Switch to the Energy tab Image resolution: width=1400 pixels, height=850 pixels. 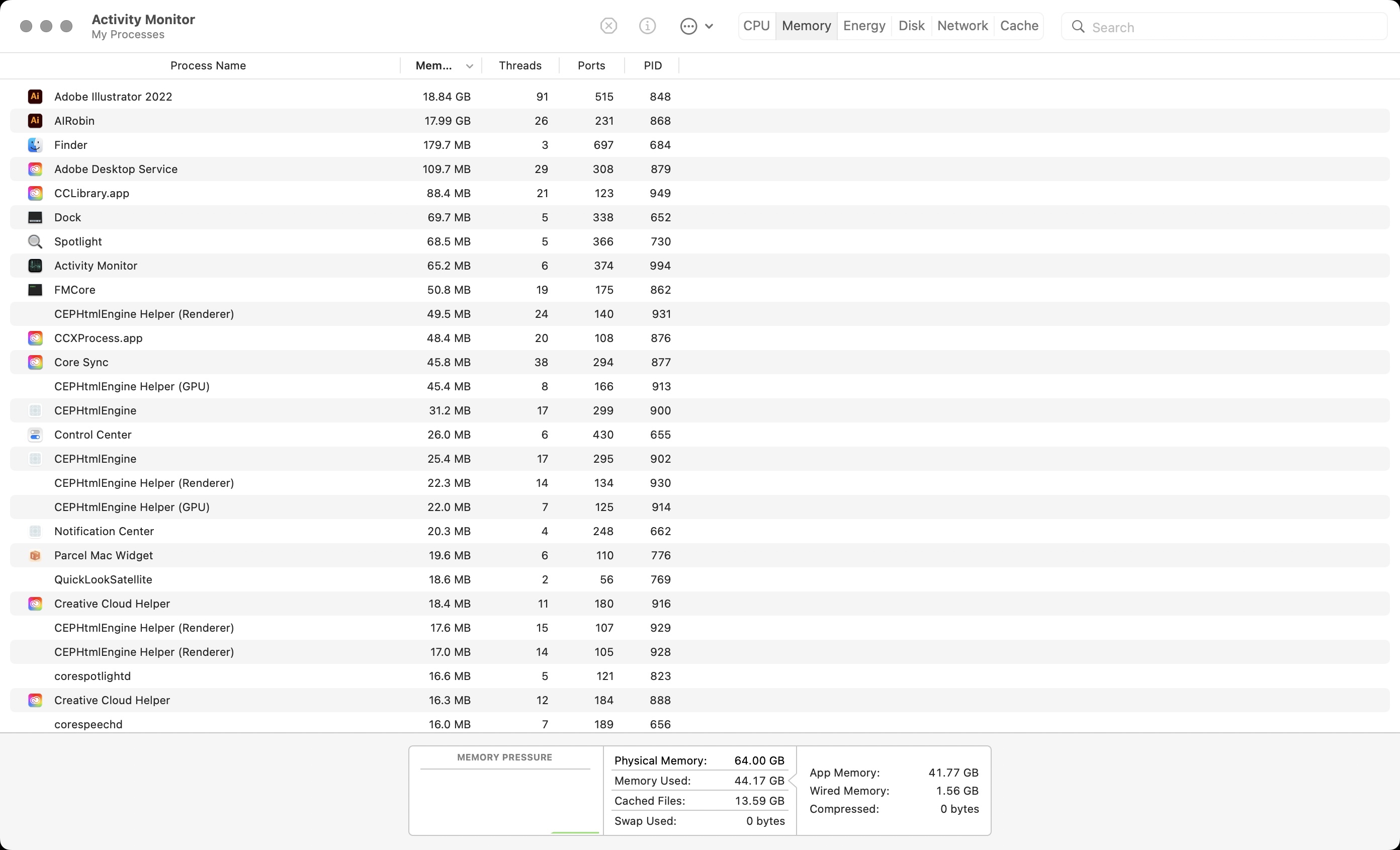(x=863, y=25)
